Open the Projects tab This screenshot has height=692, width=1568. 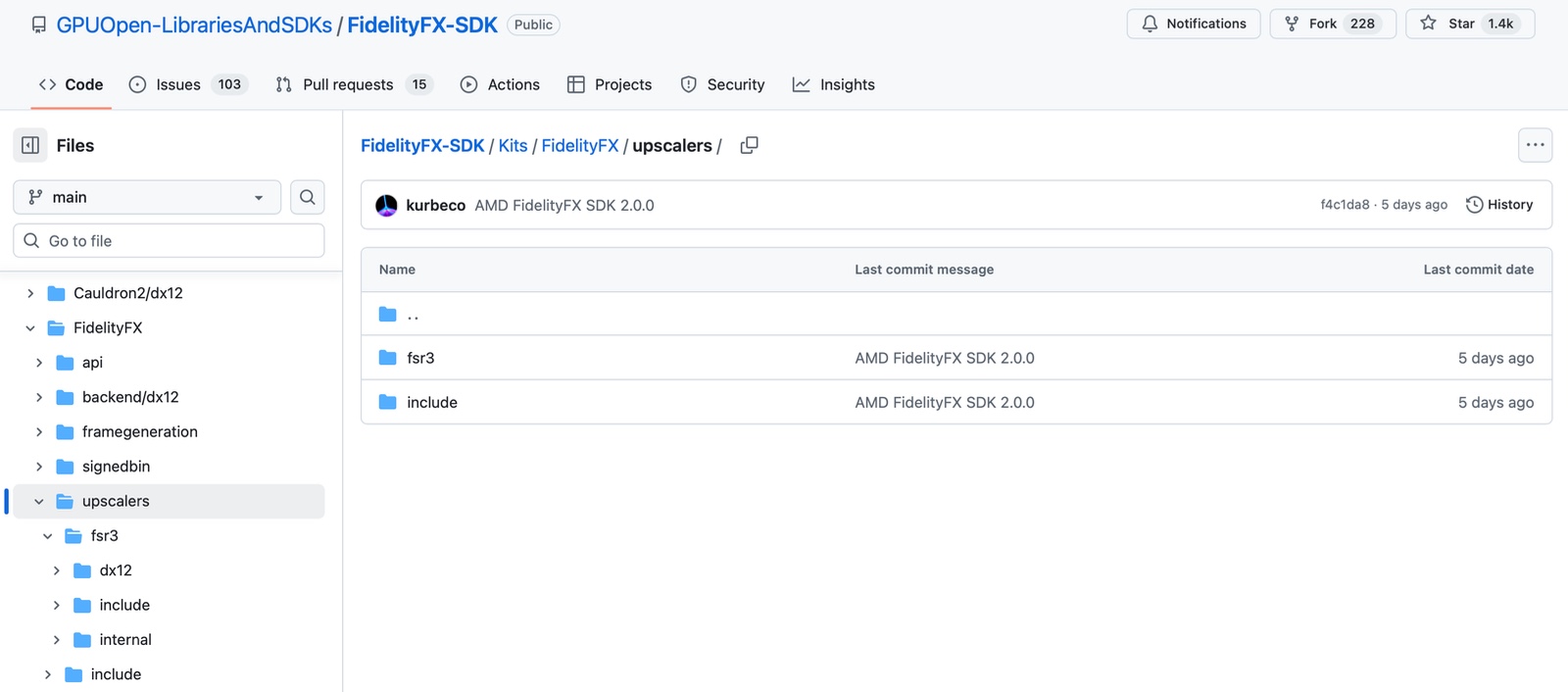pyautogui.click(x=610, y=84)
